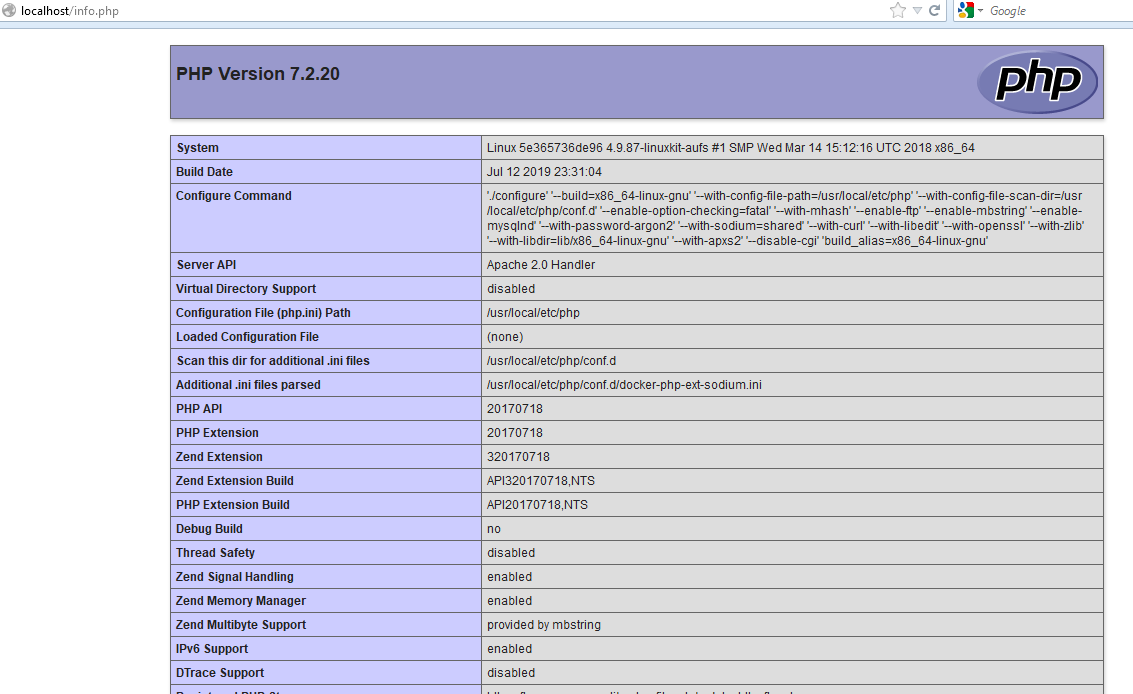Open the Google search engine selector
The image size is (1133, 694).
pos(970,10)
